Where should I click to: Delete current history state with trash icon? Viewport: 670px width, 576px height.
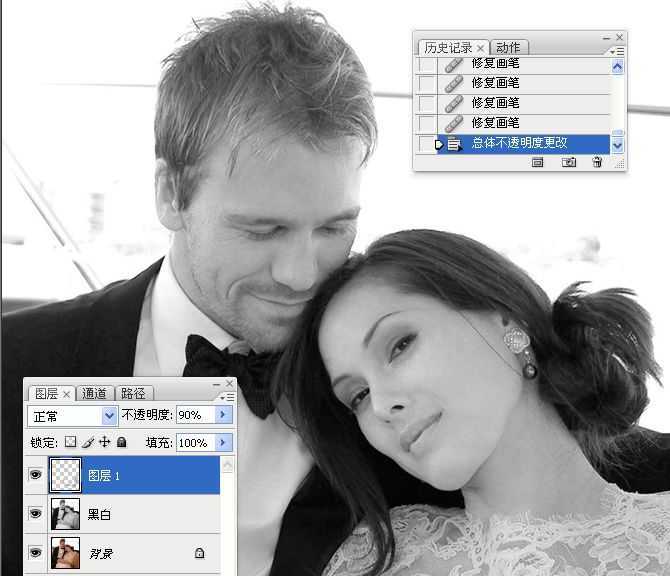597,162
